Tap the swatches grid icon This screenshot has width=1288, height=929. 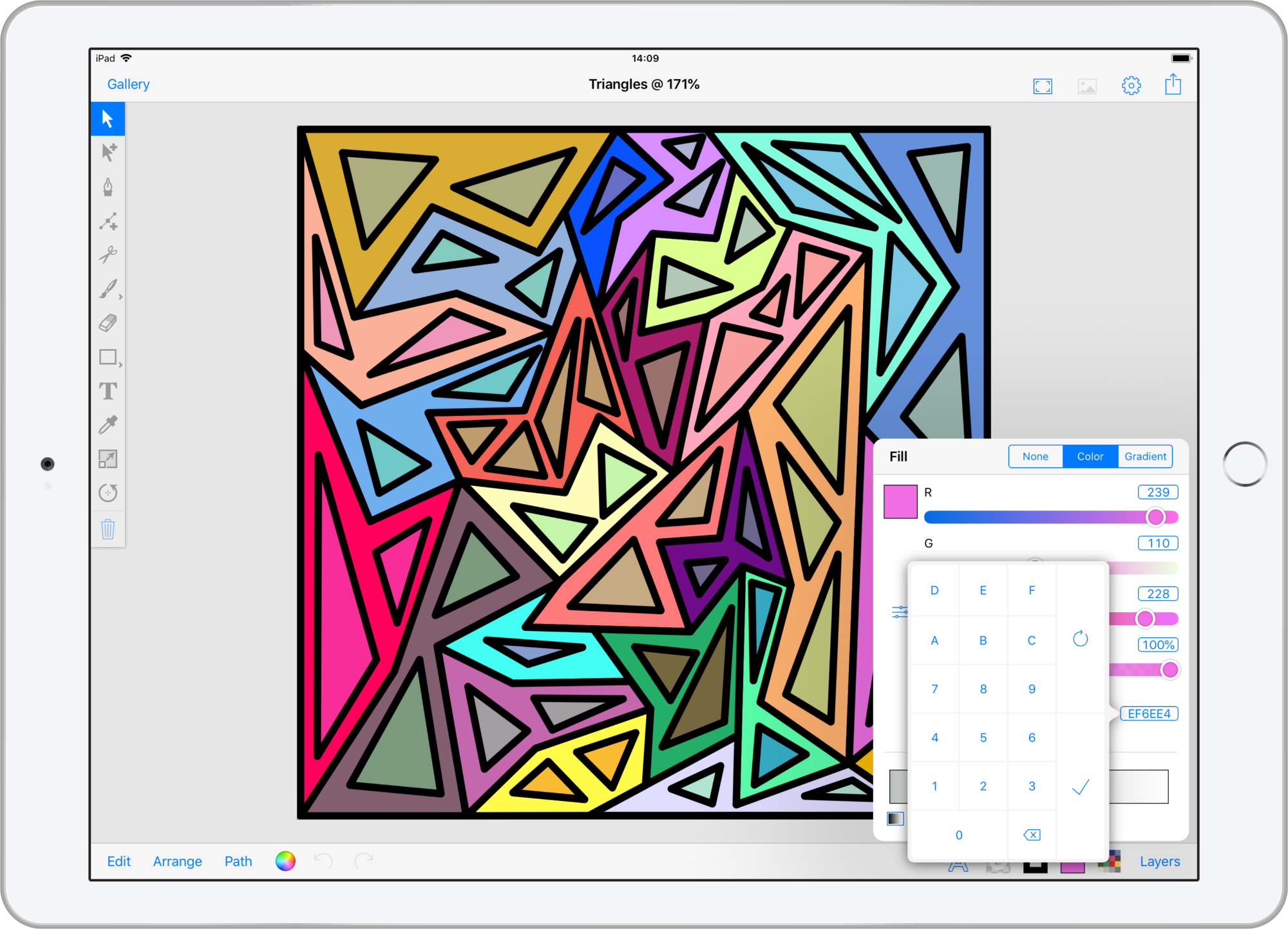click(1110, 862)
